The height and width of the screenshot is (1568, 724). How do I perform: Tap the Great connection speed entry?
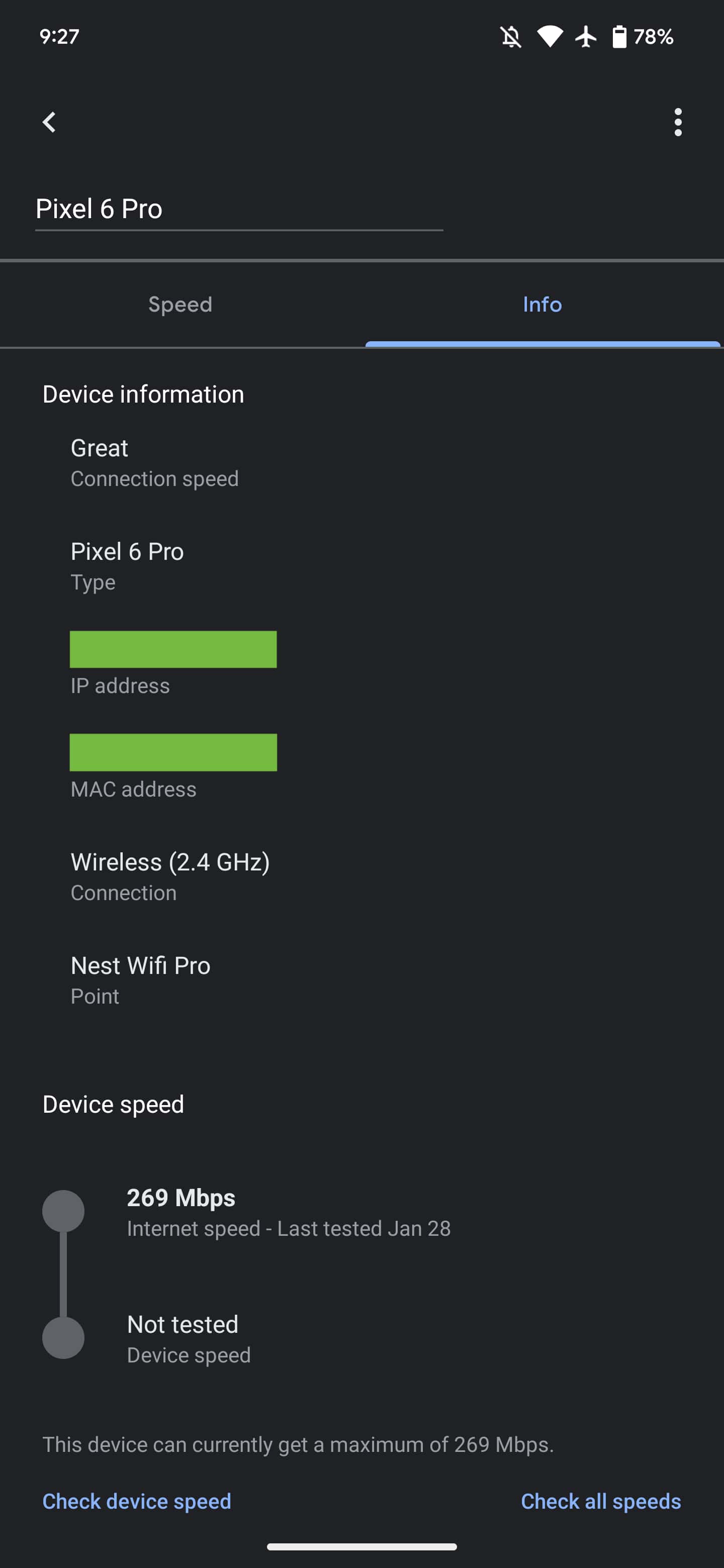155,461
